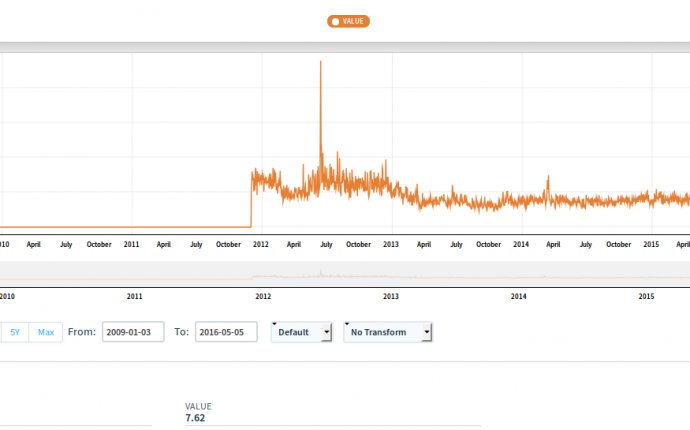
Task: Click the 2012 label on main chart axis
Action: tap(261, 244)
